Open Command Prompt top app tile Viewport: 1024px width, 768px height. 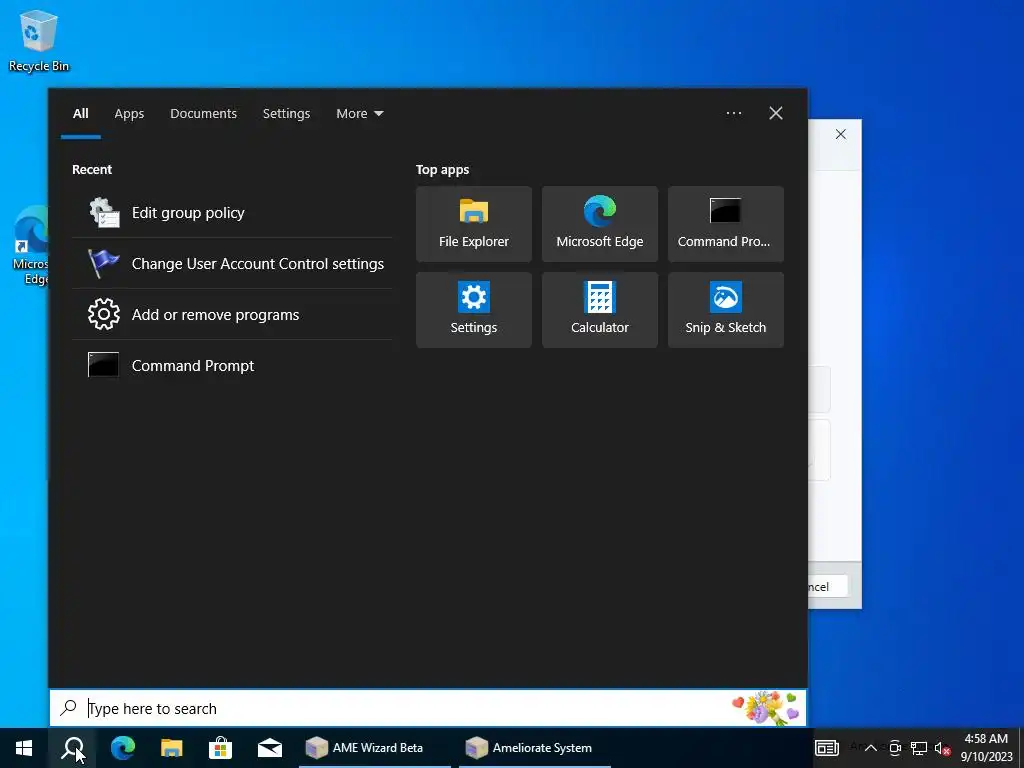726,224
